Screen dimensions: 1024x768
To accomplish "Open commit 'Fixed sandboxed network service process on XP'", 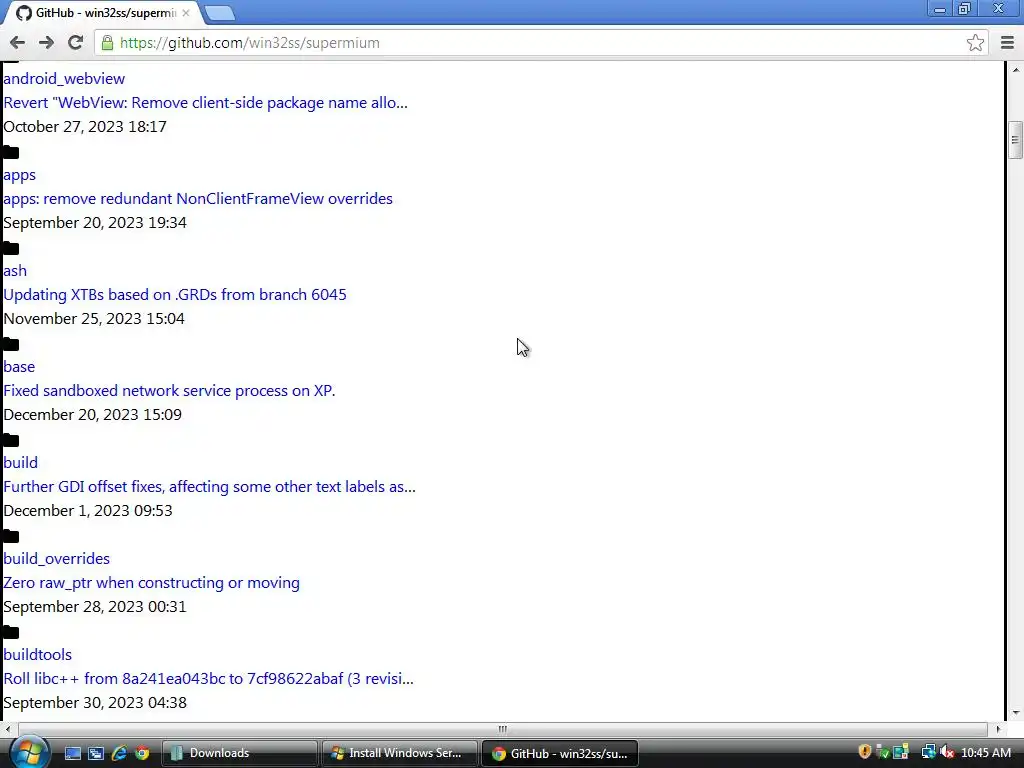I will click(x=169, y=391).
